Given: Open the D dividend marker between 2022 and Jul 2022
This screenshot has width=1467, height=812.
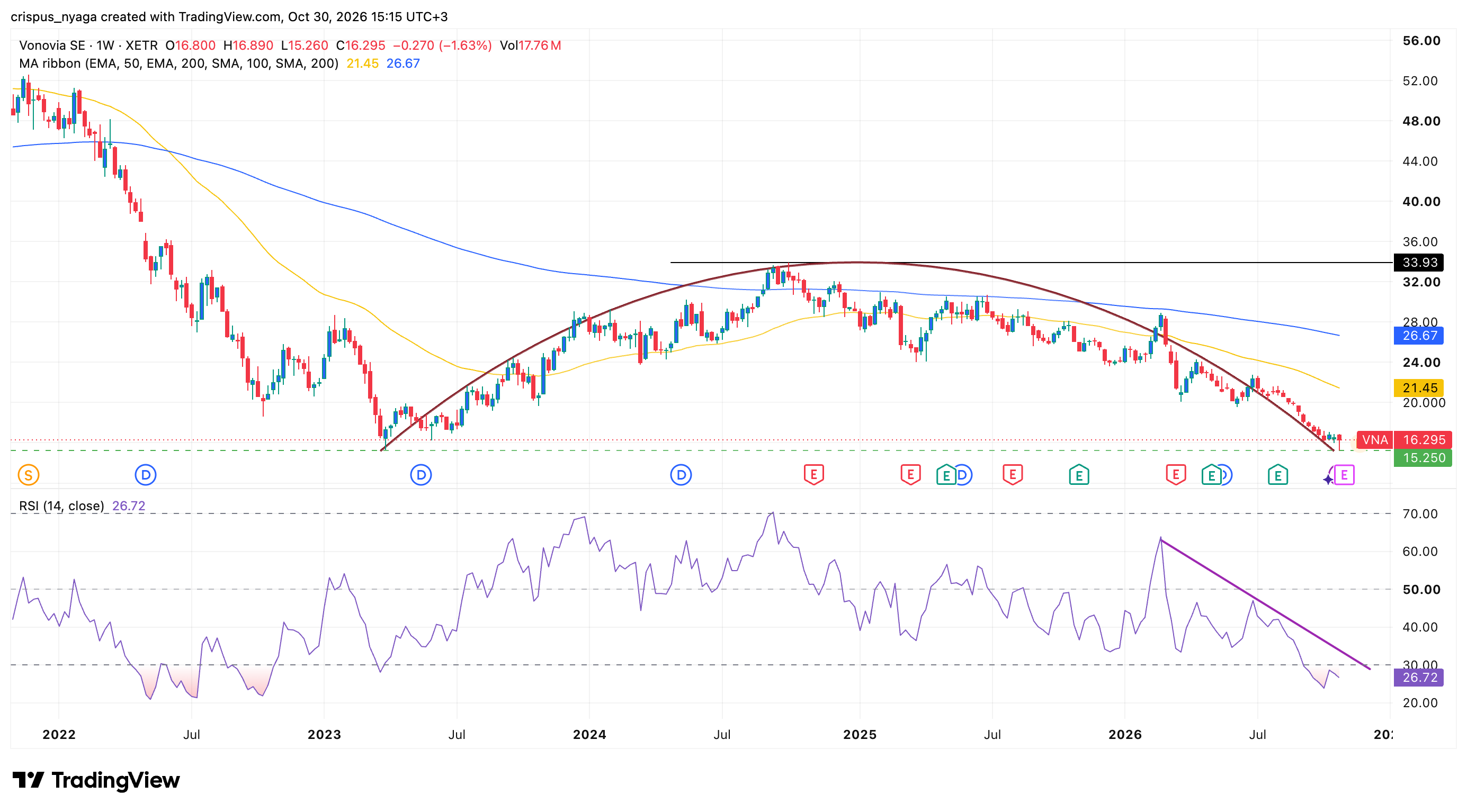Looking at the screenshot, I should coord(146,475).
